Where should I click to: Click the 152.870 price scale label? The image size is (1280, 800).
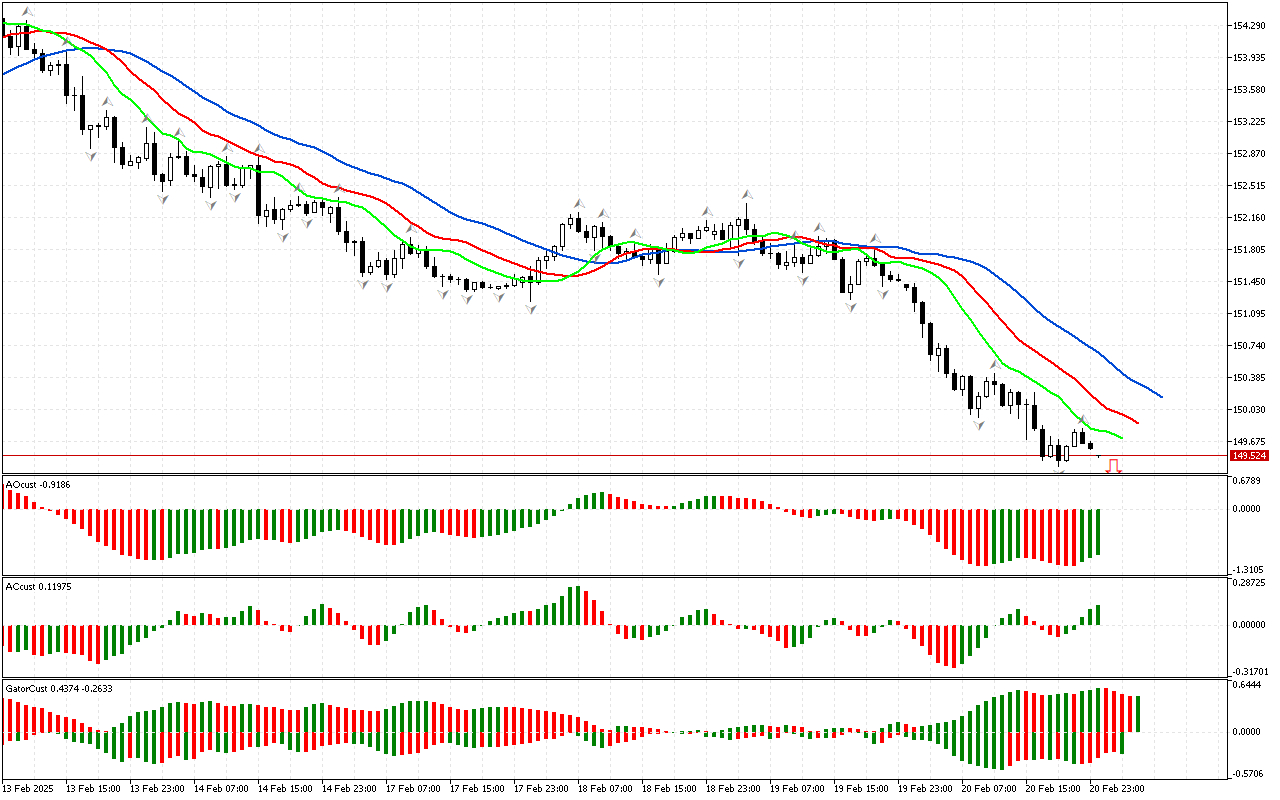(x=1248, y=153)
